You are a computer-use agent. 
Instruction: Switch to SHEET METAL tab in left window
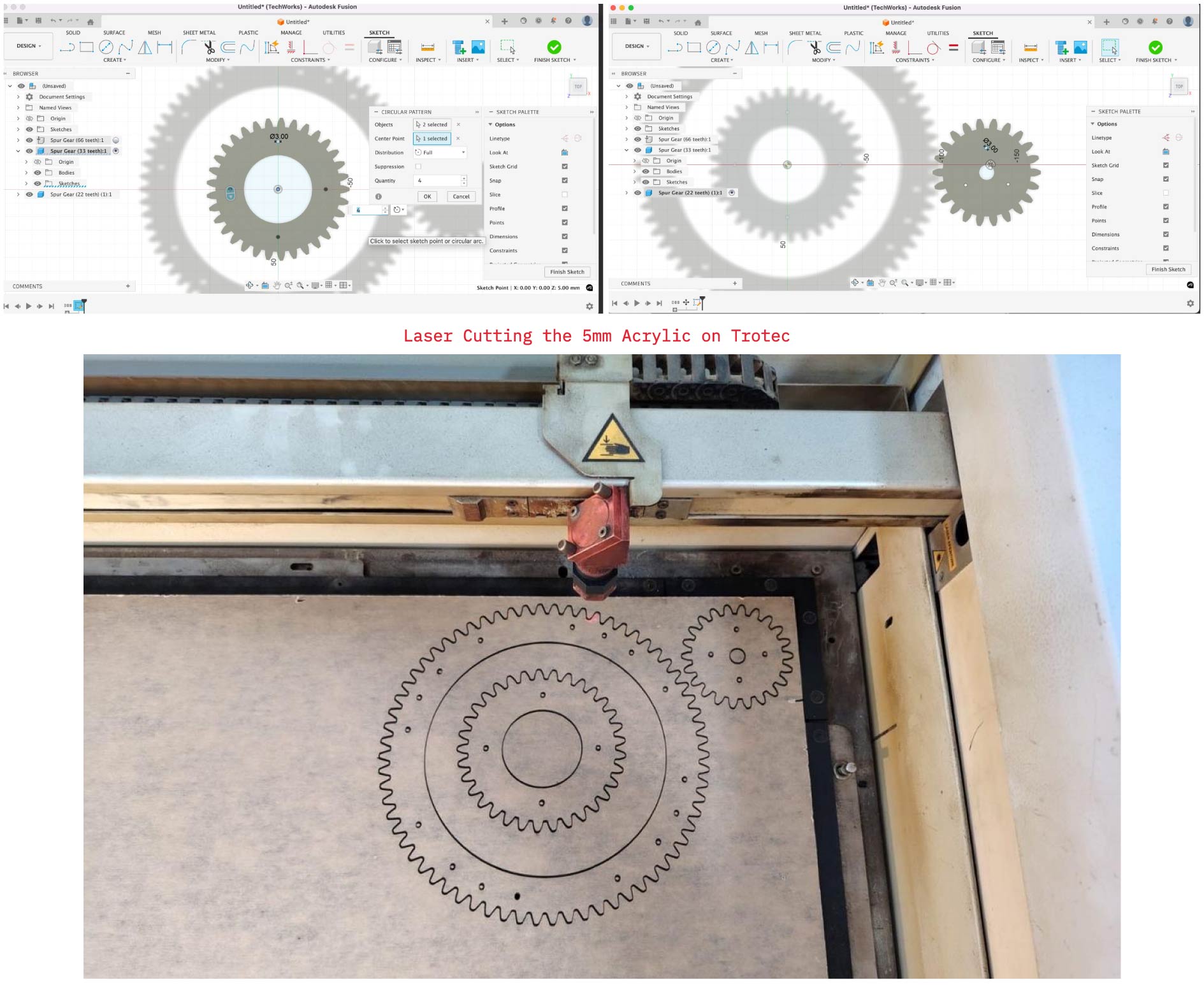coord(199,32)
